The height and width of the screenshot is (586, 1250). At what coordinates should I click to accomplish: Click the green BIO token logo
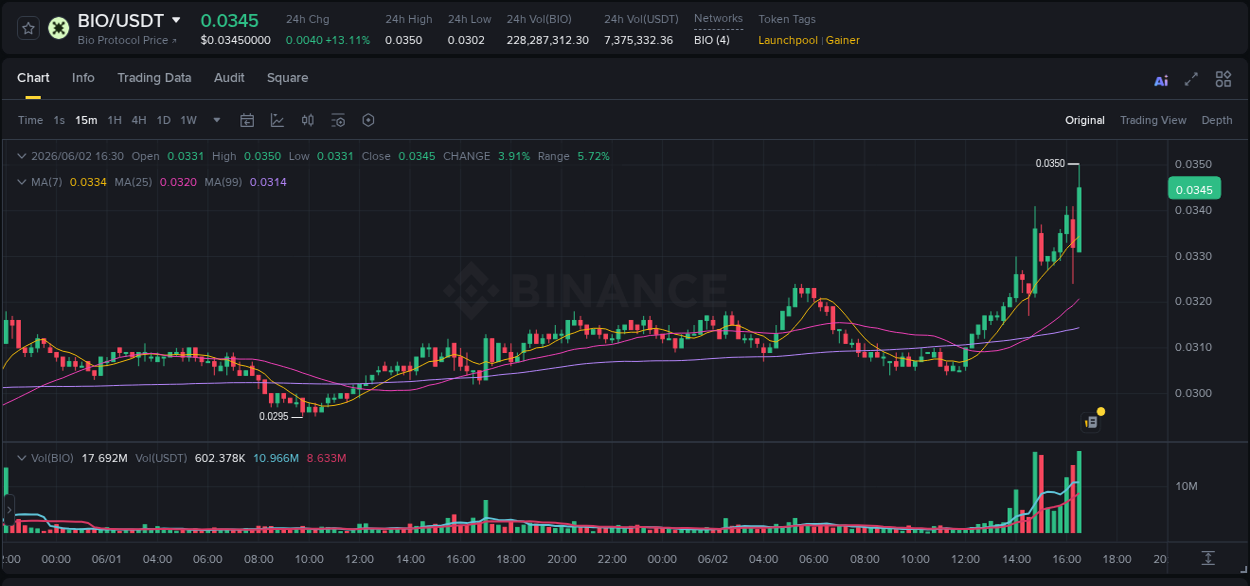[58, 28]
